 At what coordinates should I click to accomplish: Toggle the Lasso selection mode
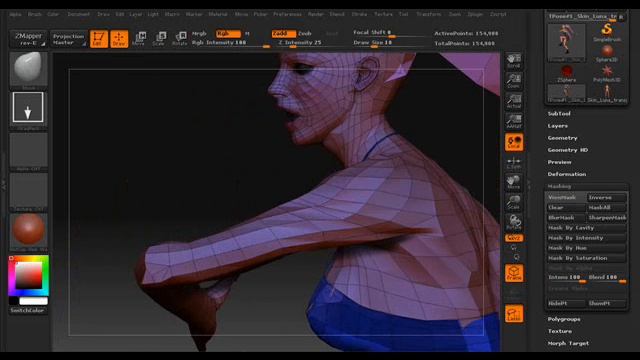click(514, 313)
